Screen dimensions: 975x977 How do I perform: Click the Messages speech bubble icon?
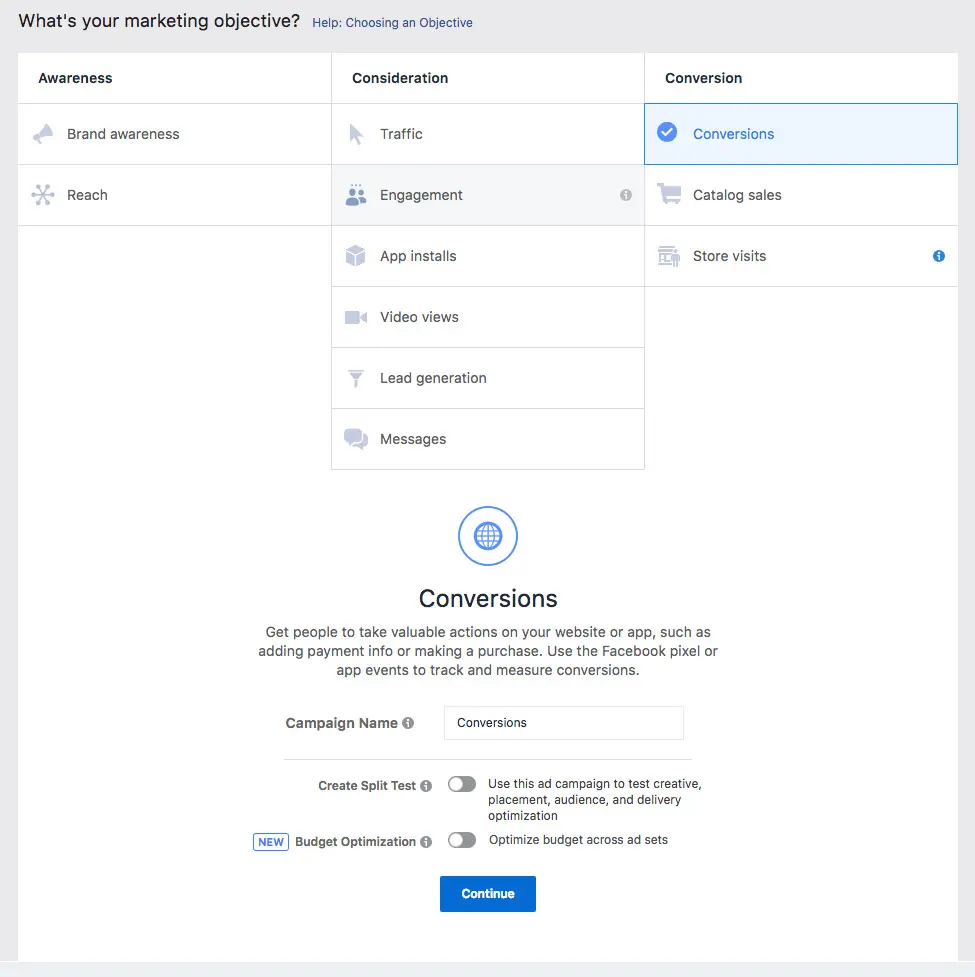click(356, 439)
